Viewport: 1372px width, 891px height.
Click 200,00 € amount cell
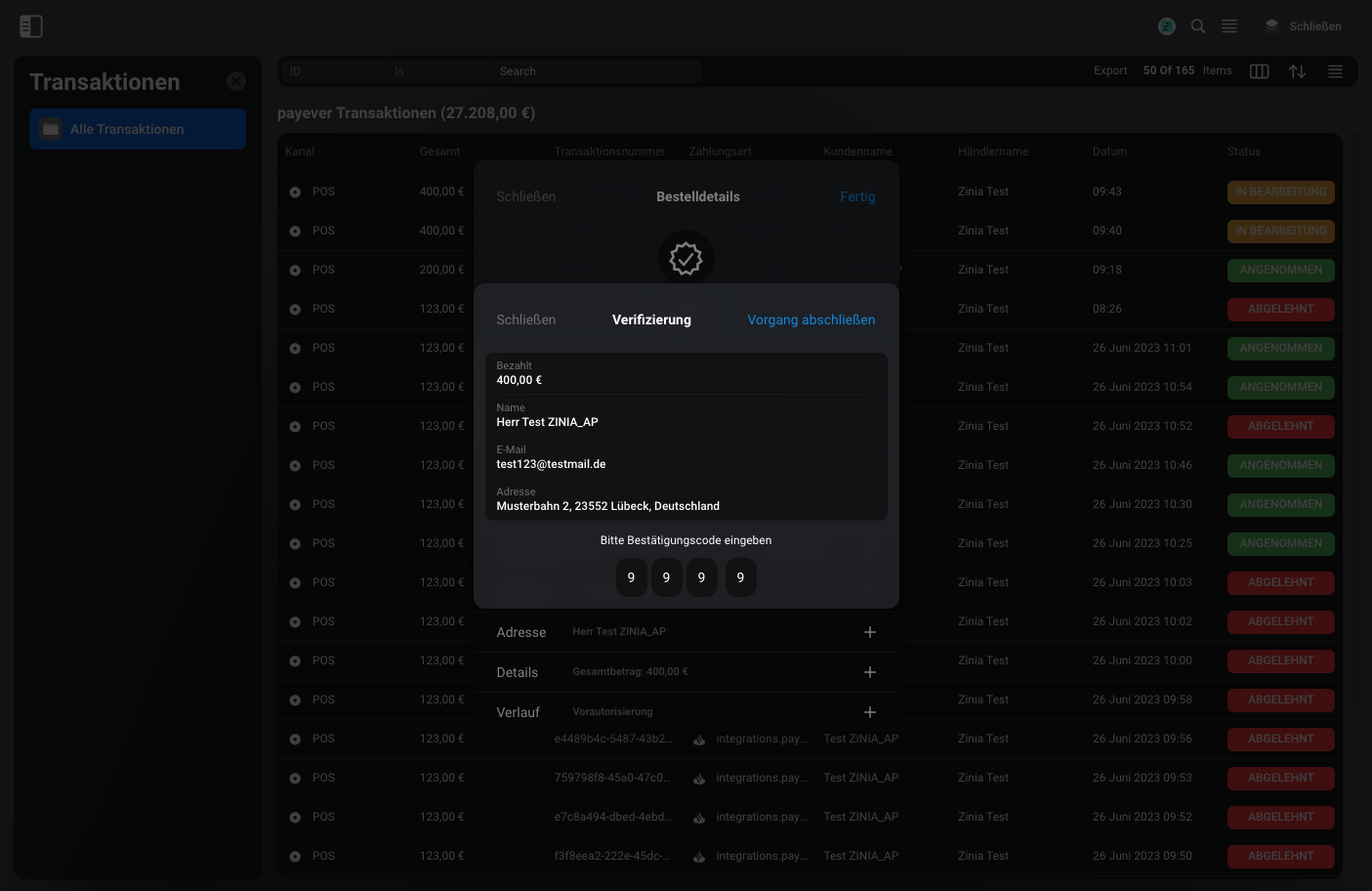tap(442, 270)
